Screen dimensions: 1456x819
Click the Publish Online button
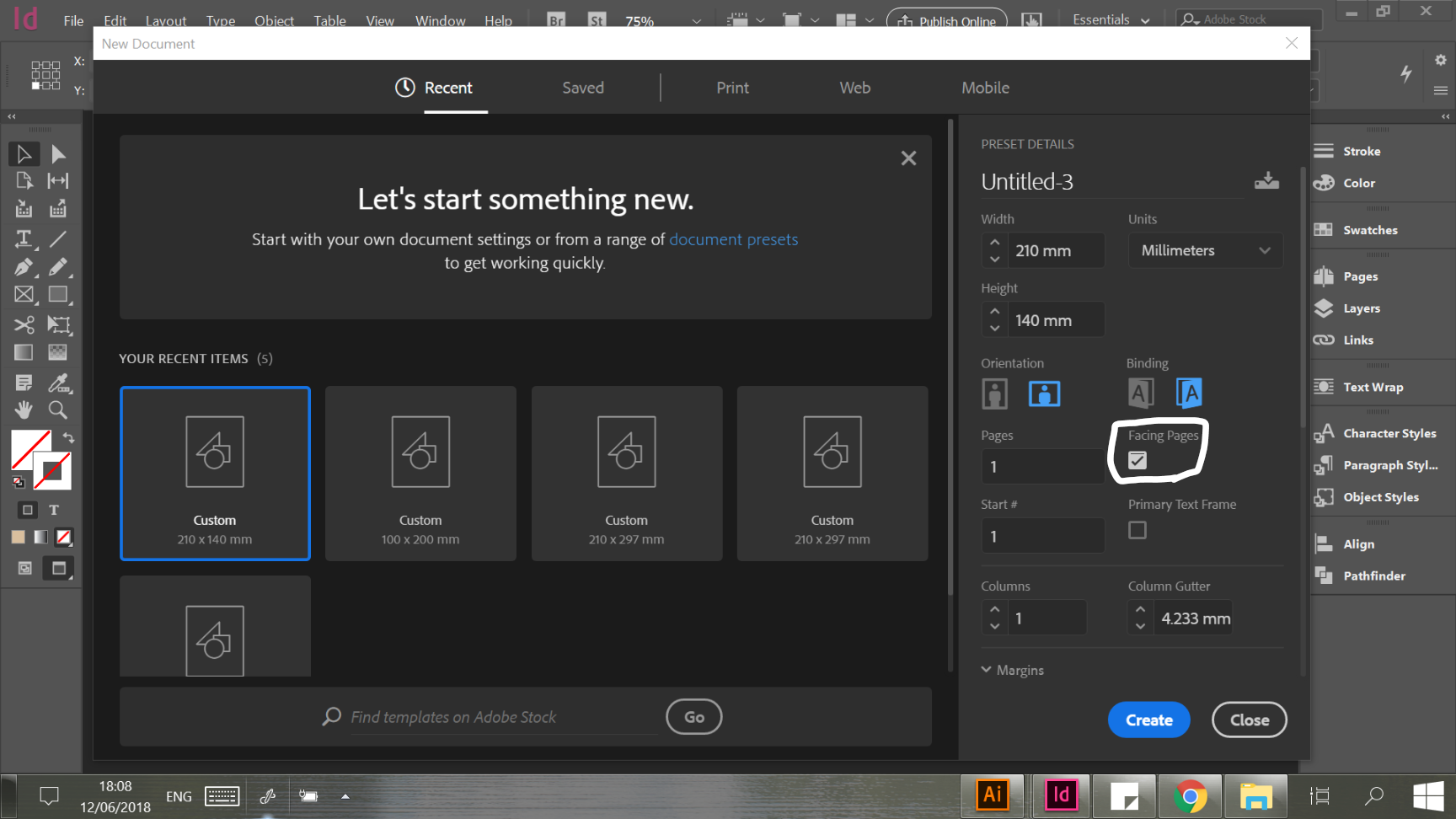[947, 20]
